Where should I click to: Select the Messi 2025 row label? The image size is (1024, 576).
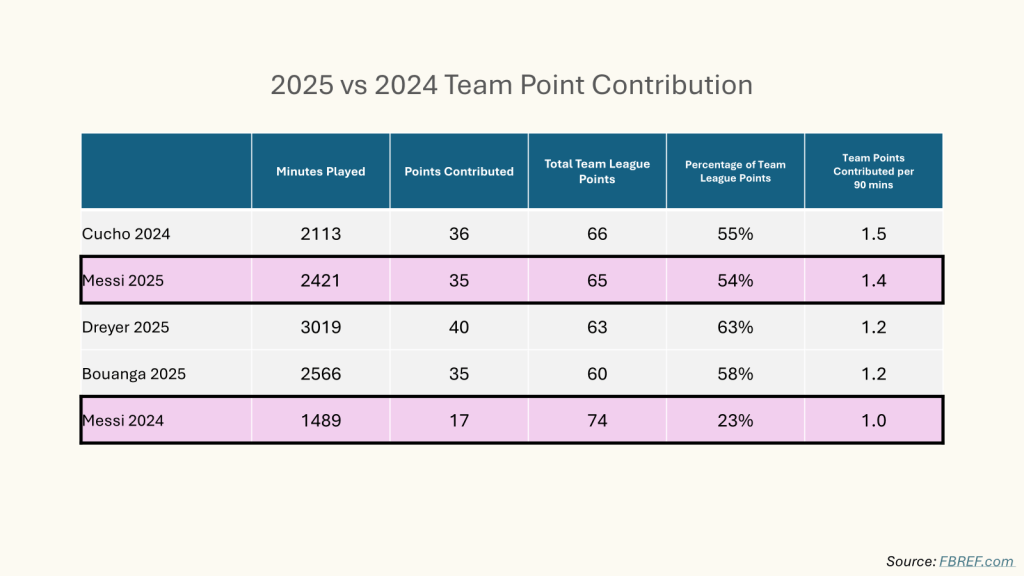(123, 281)
